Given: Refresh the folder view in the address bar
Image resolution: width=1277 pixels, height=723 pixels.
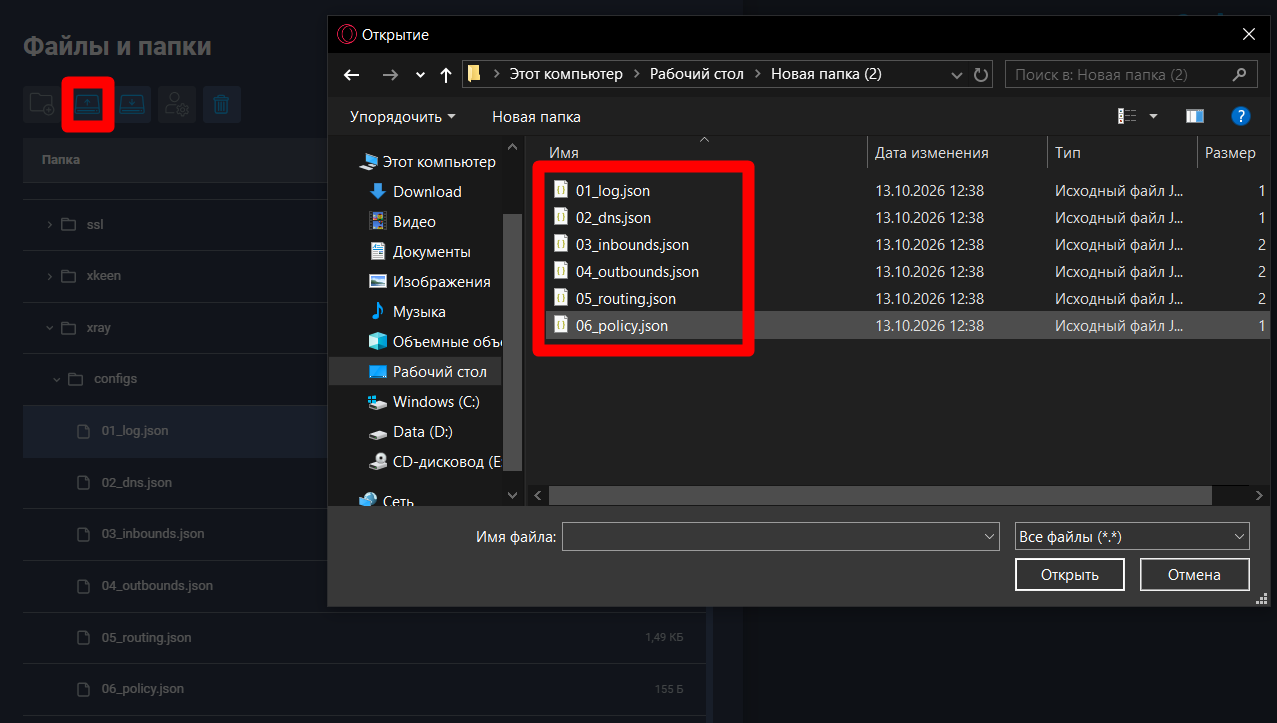Looking at the screenshot, I should [982, 74].
